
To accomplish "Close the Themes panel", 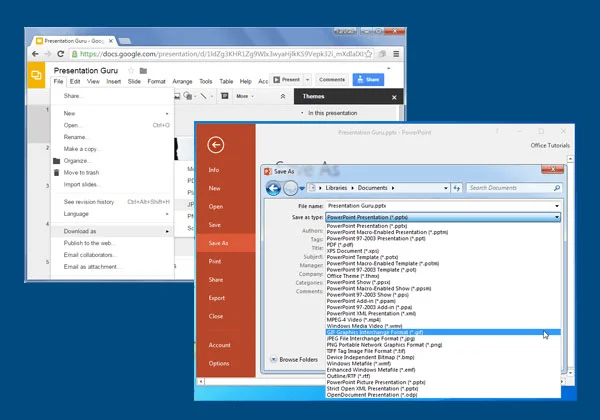I will [x=394, y=97].
